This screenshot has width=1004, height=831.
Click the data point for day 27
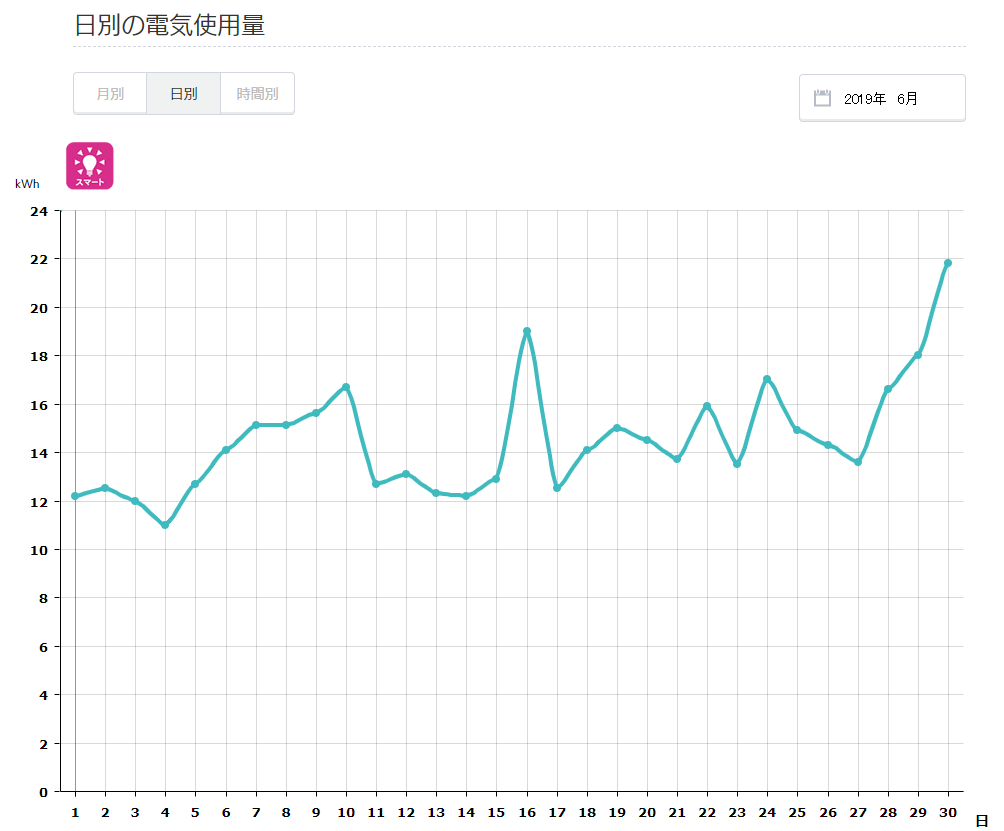(858, 462)
